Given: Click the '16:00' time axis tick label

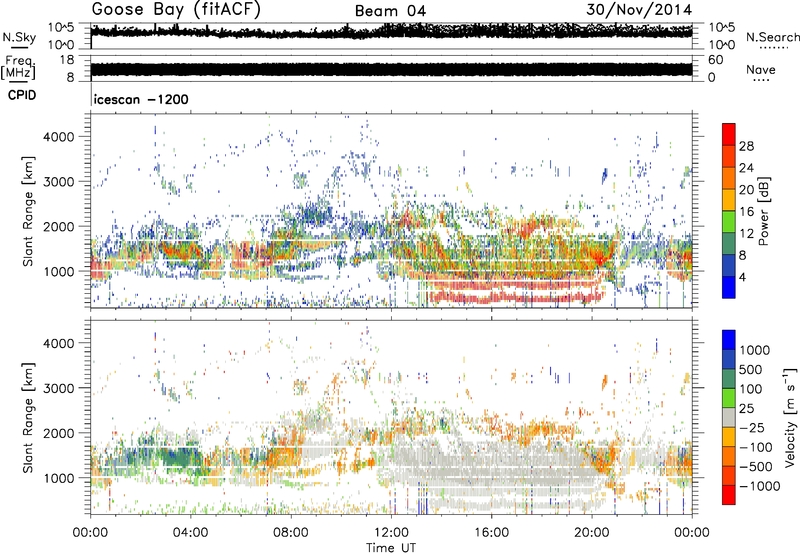Looking at the screenshot, I should pos(491,533).
